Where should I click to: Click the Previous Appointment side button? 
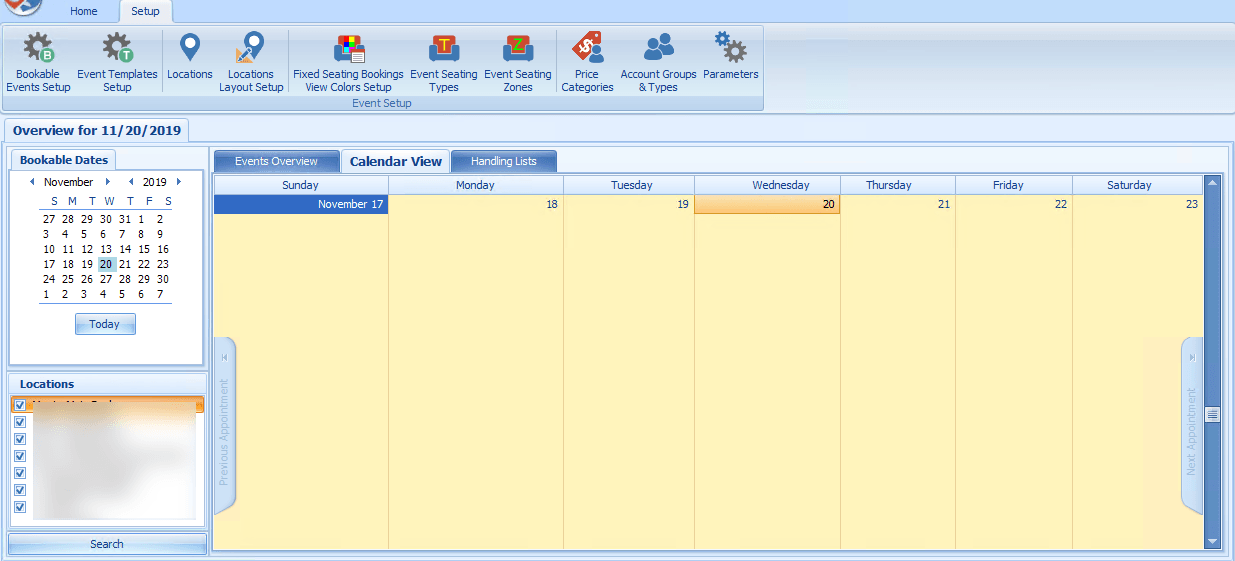(224, 426)
